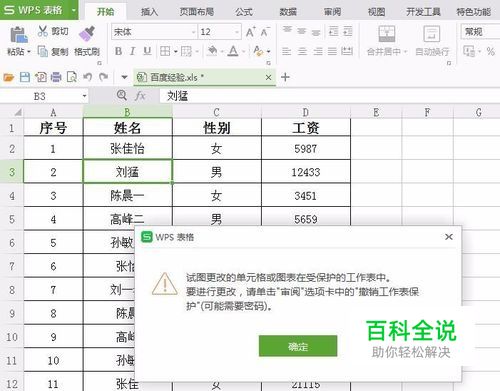The width and height of the screenshot is (500, 391).
Task: Click the increase indent icon
Action: coord(348,31)
